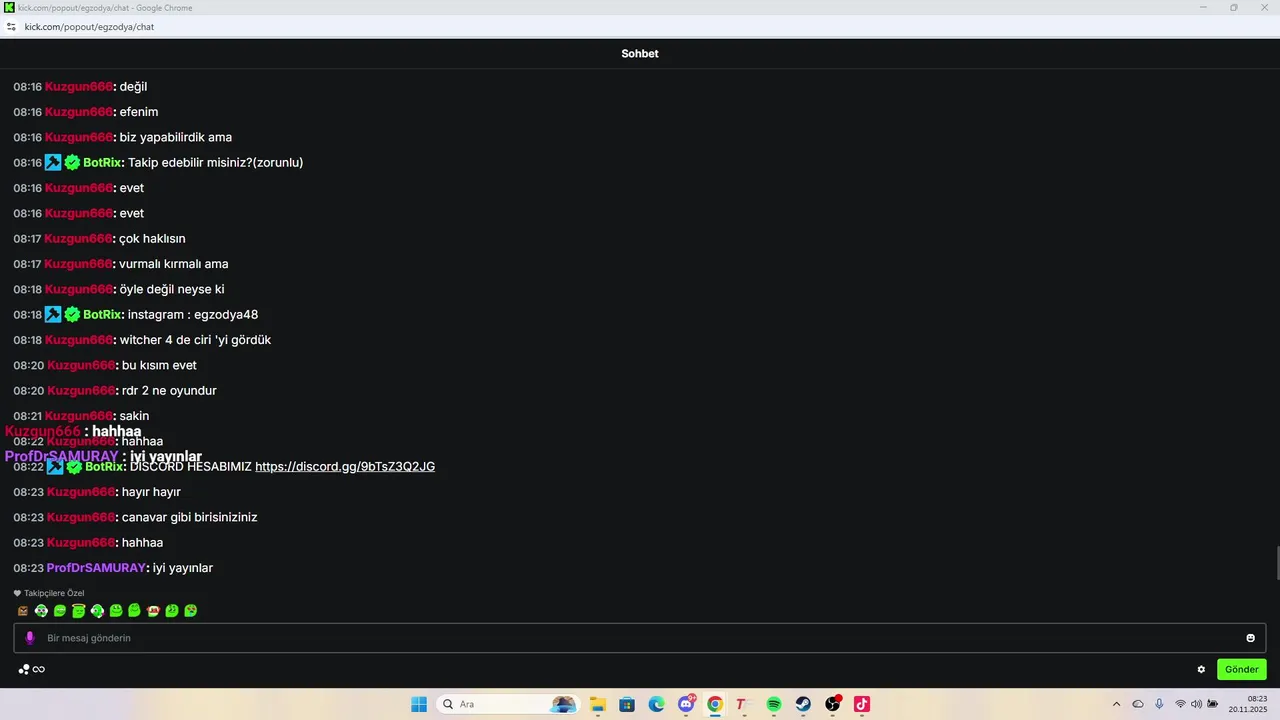Screen dimensions: 1280x720
Task: Launch Microsoft Edge from the taskbar
Action: click(x=656, y=704)
